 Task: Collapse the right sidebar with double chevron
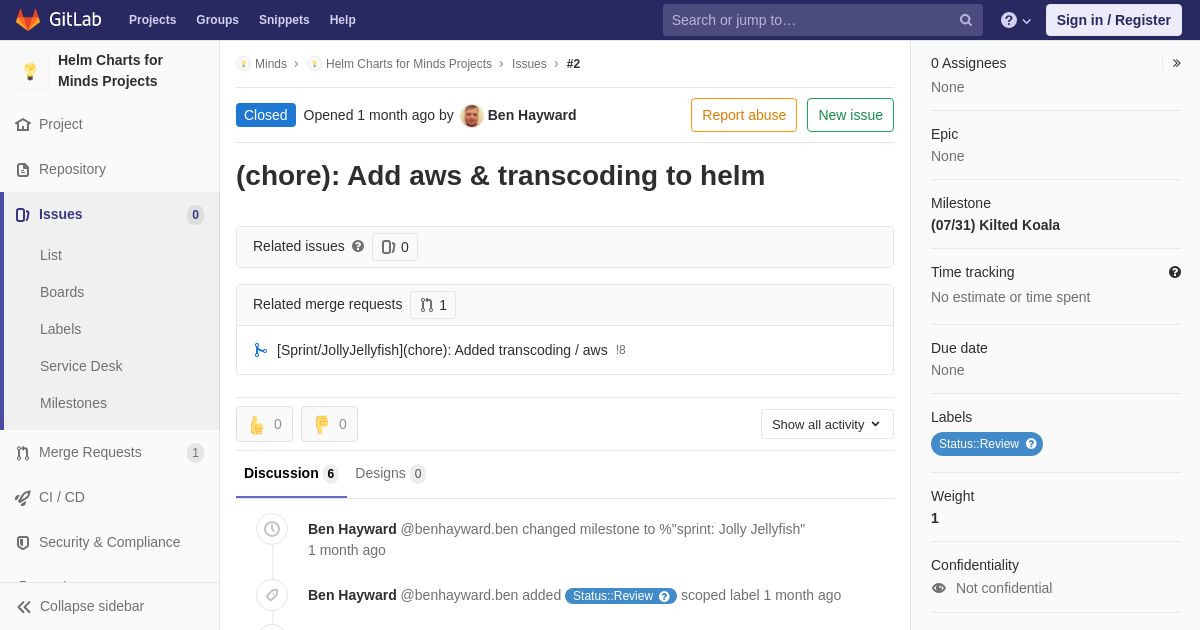coord(1176,63)
